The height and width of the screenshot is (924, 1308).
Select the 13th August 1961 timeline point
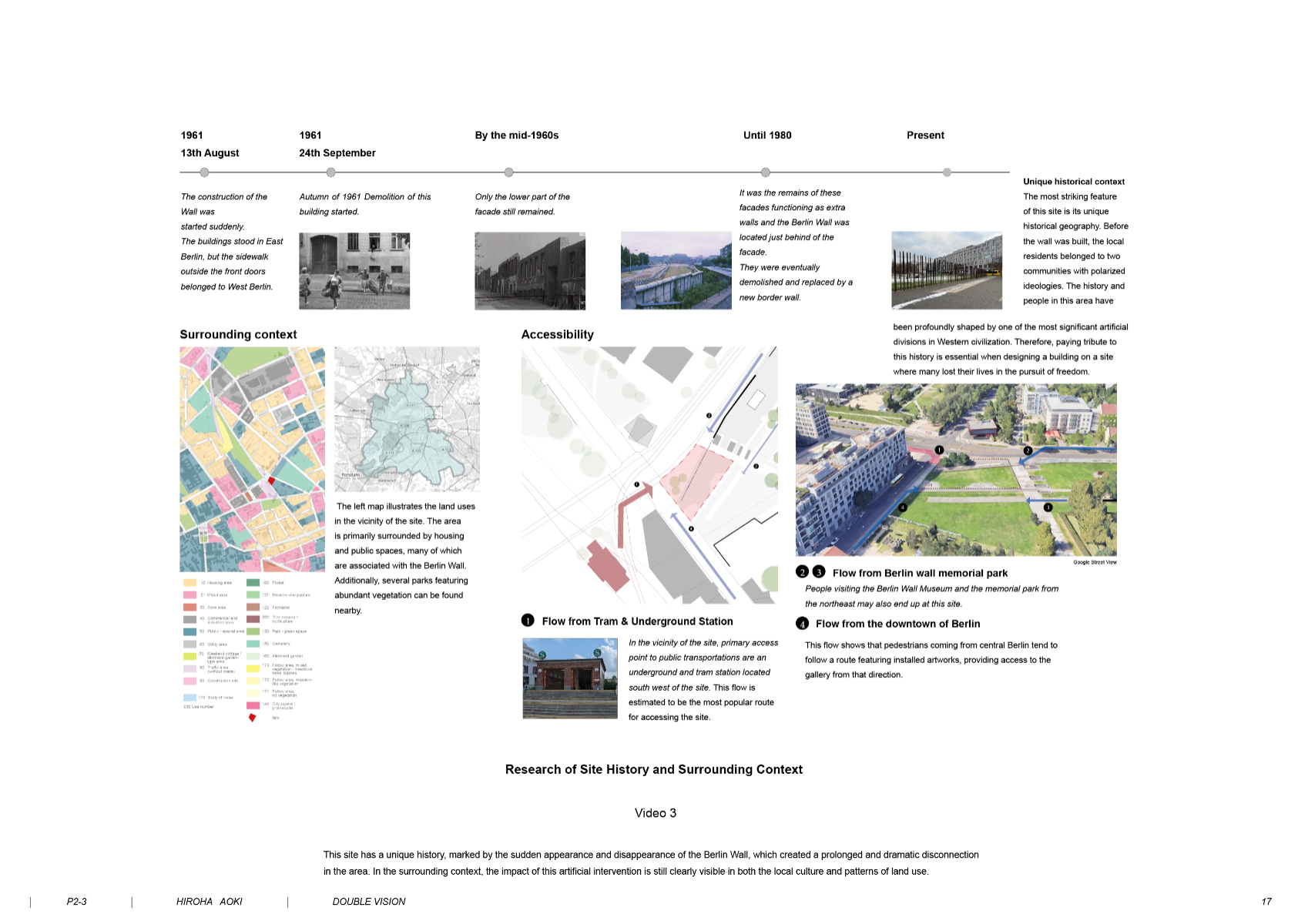(x=204, y=172)
